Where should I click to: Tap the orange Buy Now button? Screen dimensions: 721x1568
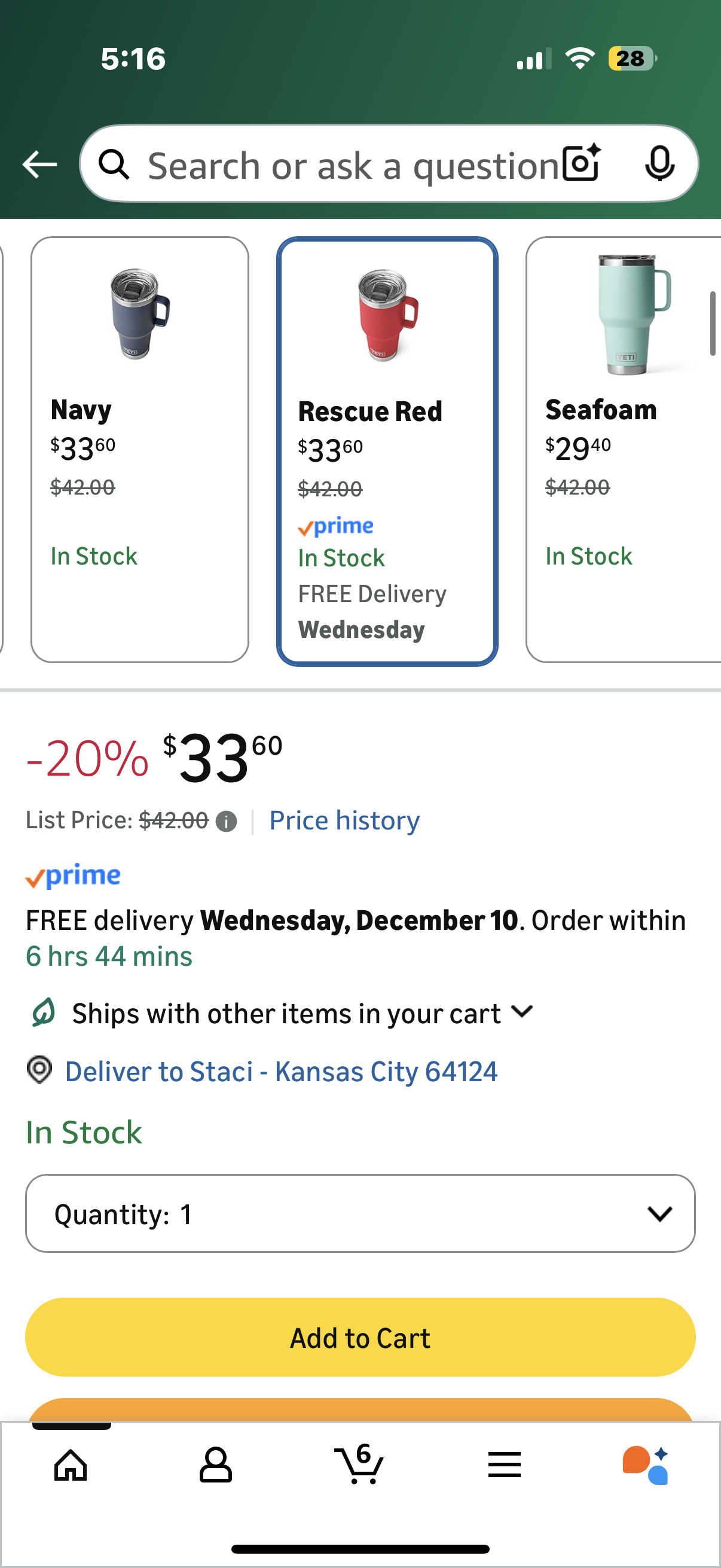pos(360,1410)
